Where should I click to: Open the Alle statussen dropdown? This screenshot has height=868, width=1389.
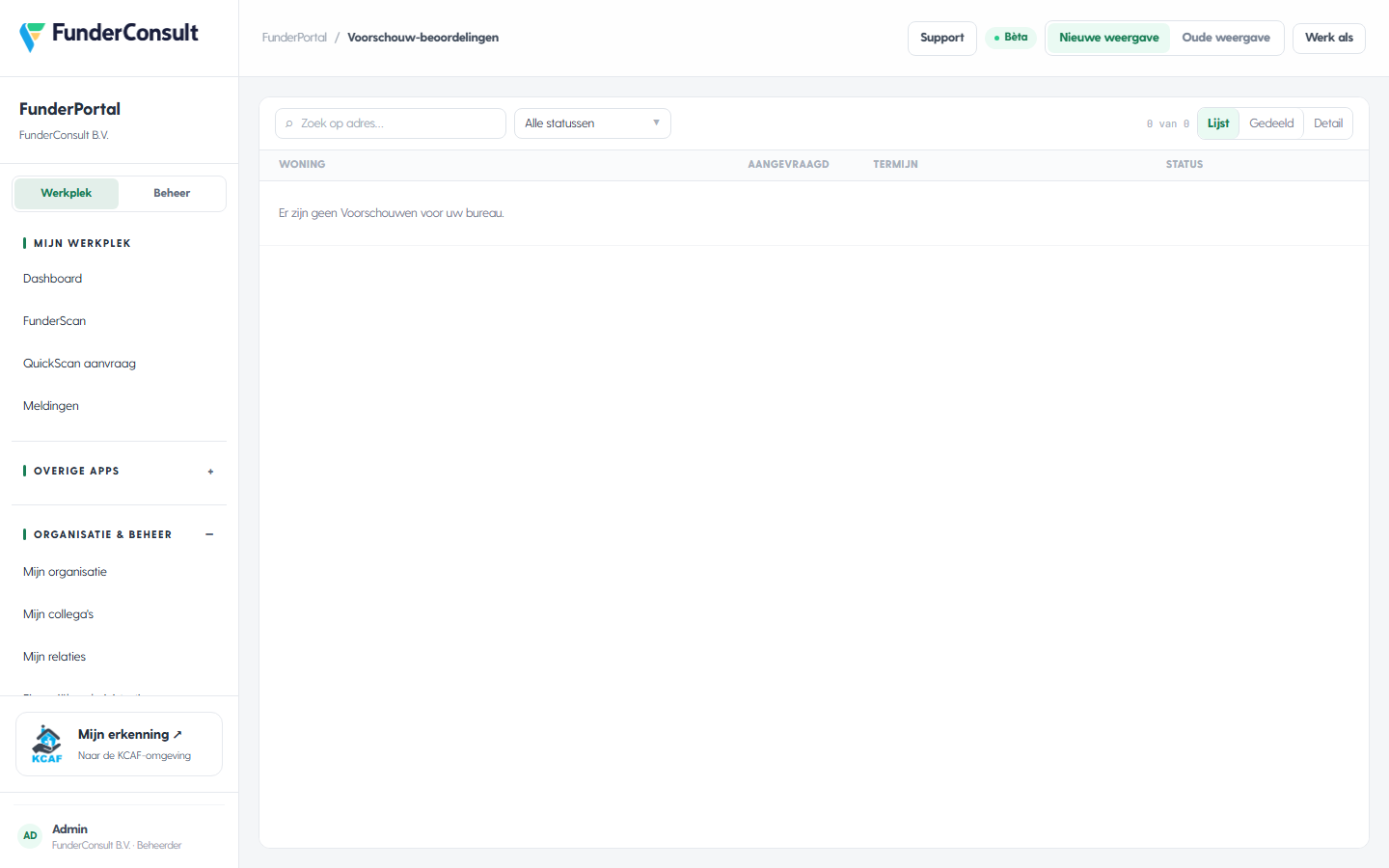pyautogui.click(x=592, y=123)
